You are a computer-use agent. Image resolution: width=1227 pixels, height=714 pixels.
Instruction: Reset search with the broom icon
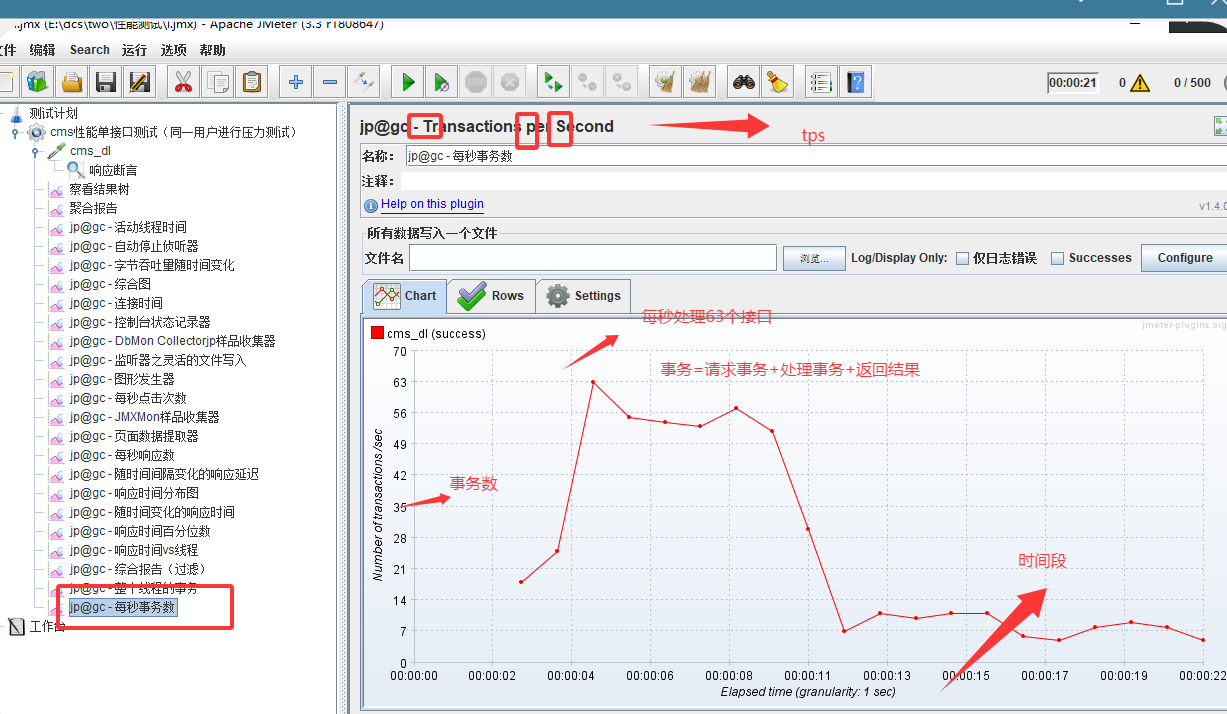[x=777, y=82]
